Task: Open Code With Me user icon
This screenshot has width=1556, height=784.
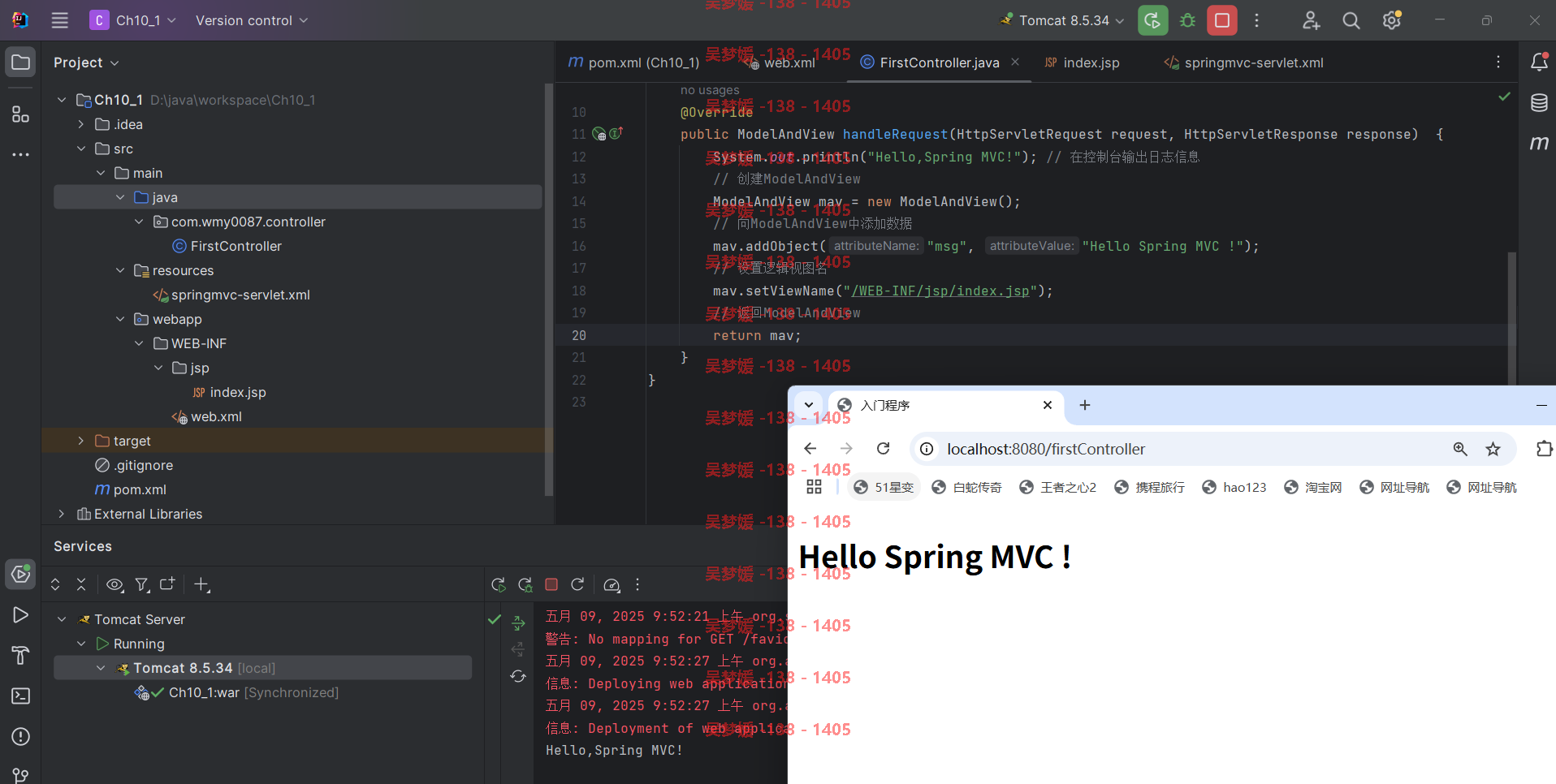Action: point(1311,20)
